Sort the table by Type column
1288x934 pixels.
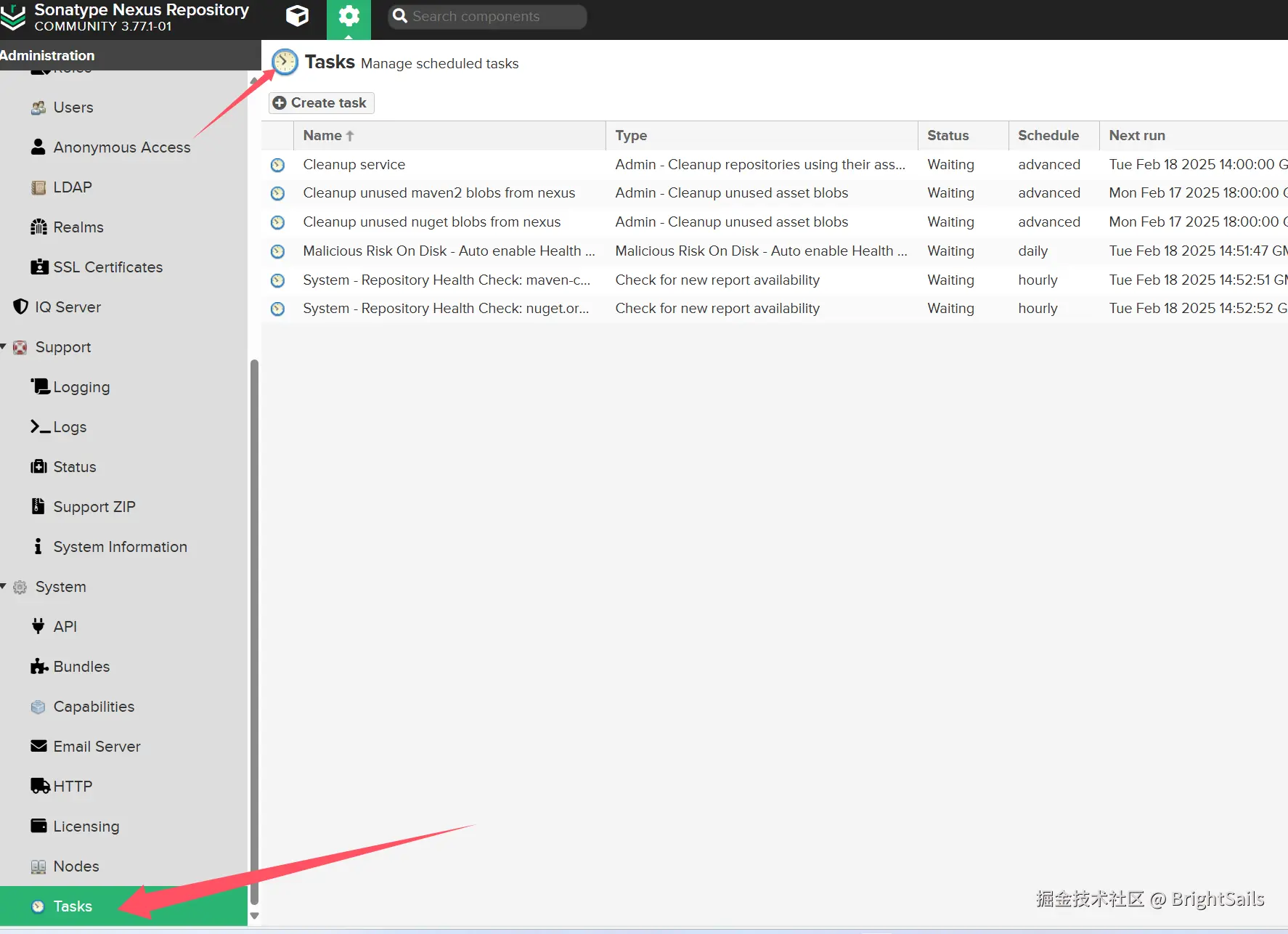tap(762, 136)
